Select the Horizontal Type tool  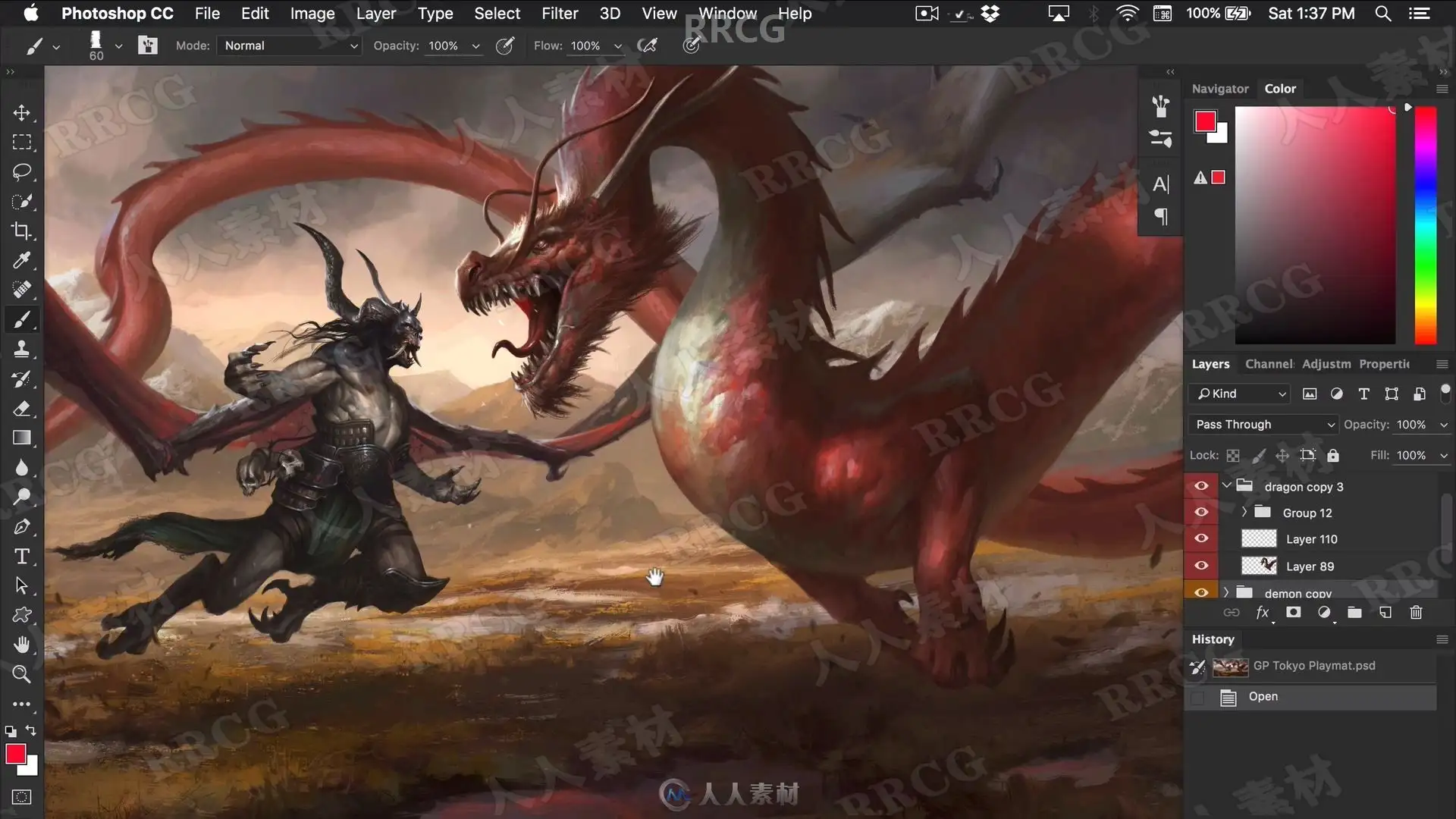coord(21,557)
